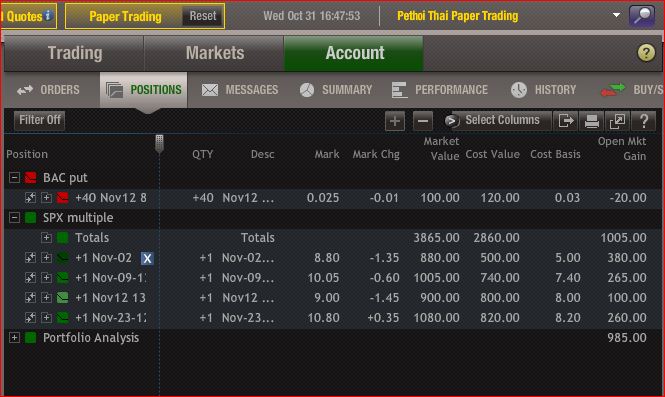Viewport: 665px width, 397px height.
Task: Print the positions list via printer icon
Action: click(x=592, y=121)
